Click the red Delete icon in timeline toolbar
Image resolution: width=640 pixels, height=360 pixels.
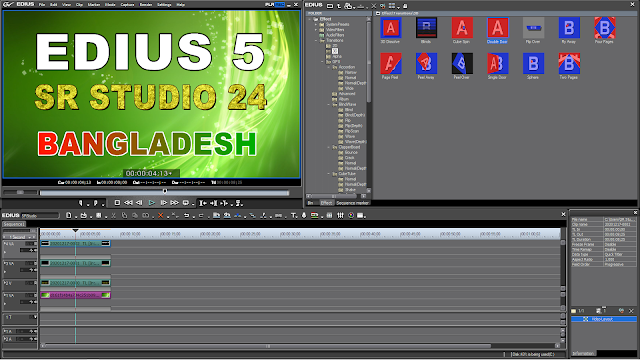160,215
